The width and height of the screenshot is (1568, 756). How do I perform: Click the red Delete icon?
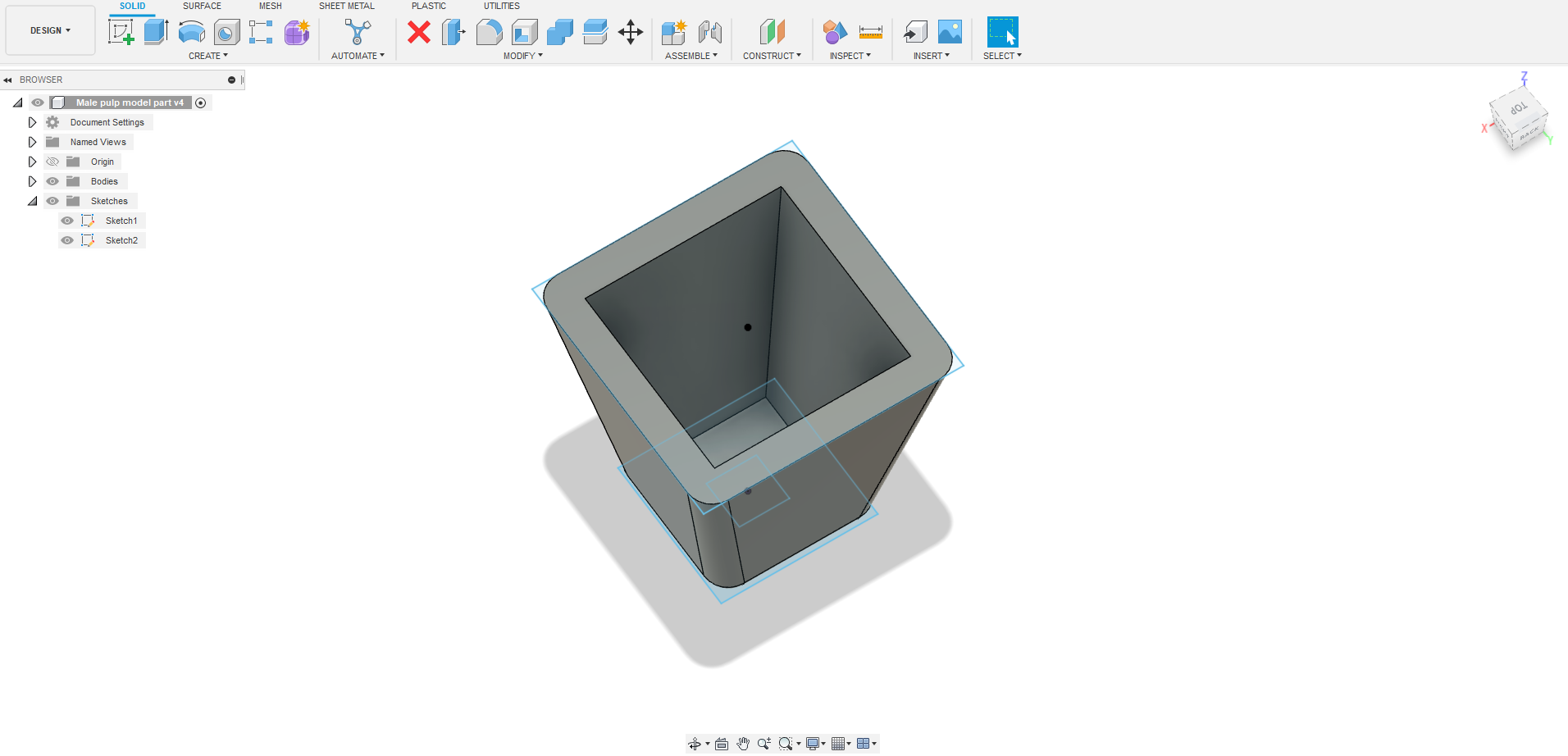pos(419,32)
